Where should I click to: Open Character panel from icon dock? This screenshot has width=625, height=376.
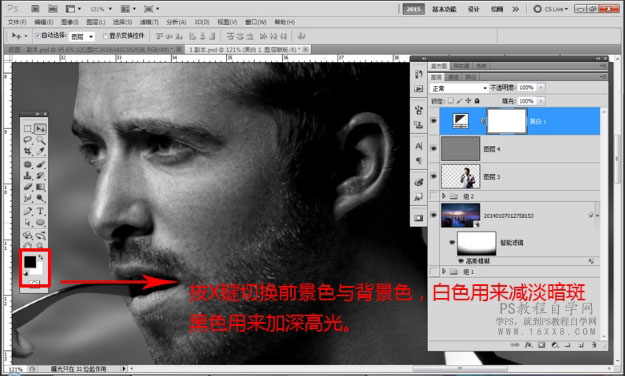(x=419, y=146)
